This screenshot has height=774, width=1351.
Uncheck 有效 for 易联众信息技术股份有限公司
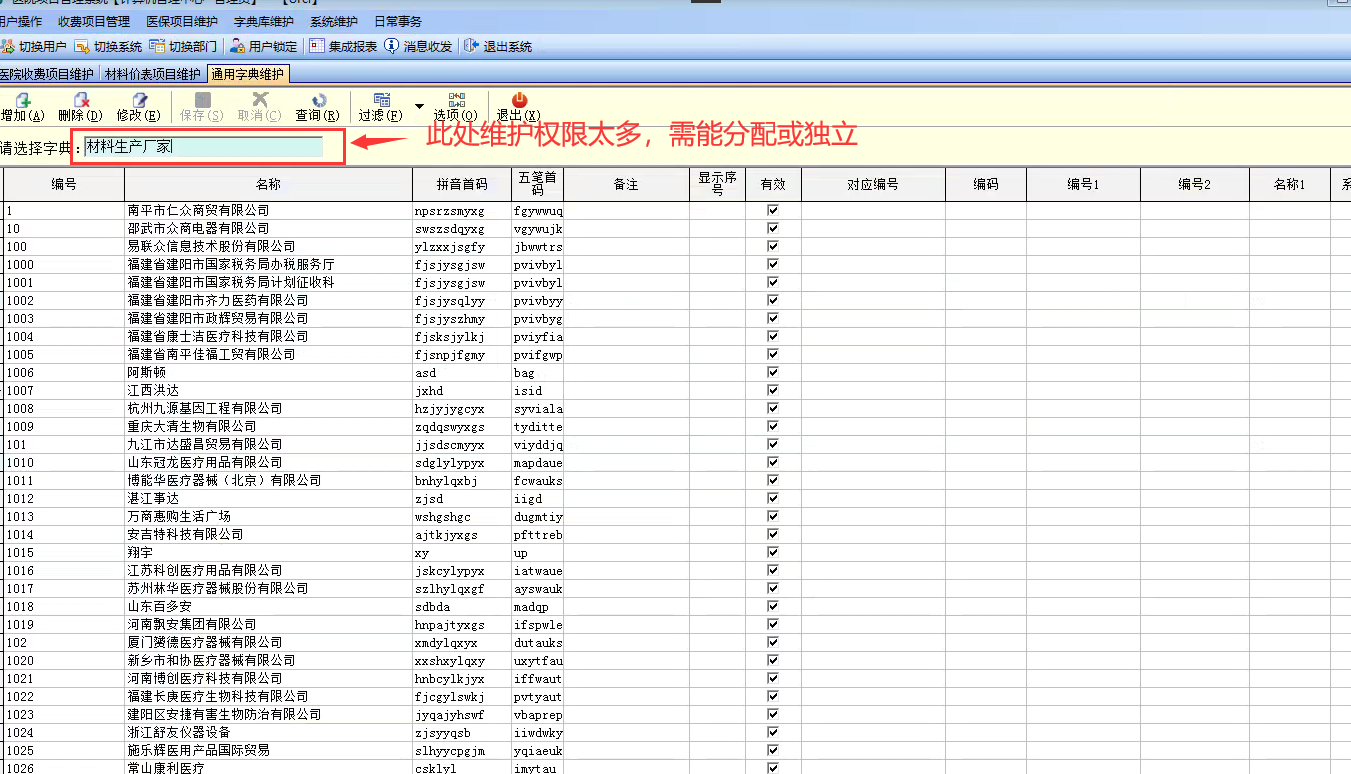tap(772, 247)
